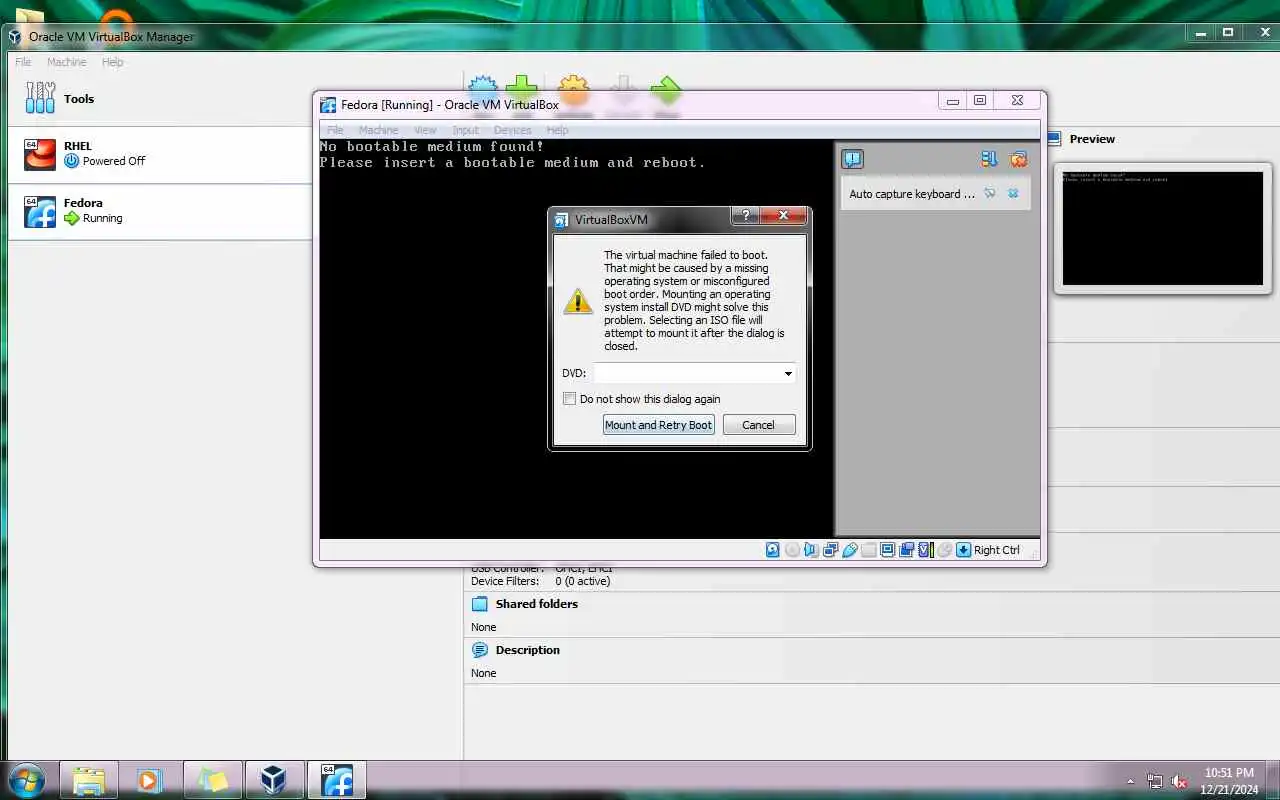This screenshot has height=800, width=1280.
Task: Open Devices menu in the Fedora VM window
Action: tap(513, 130)
